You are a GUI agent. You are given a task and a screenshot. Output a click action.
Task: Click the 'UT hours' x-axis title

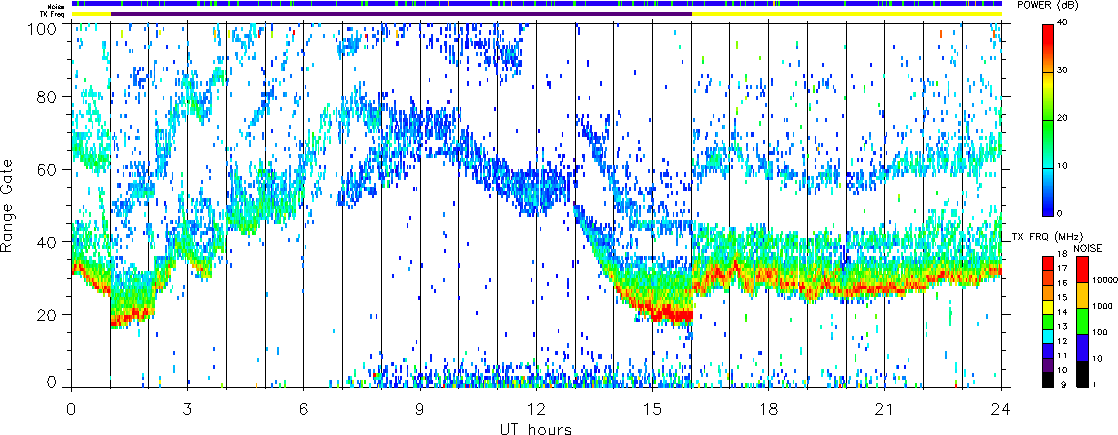click(536, 428)
